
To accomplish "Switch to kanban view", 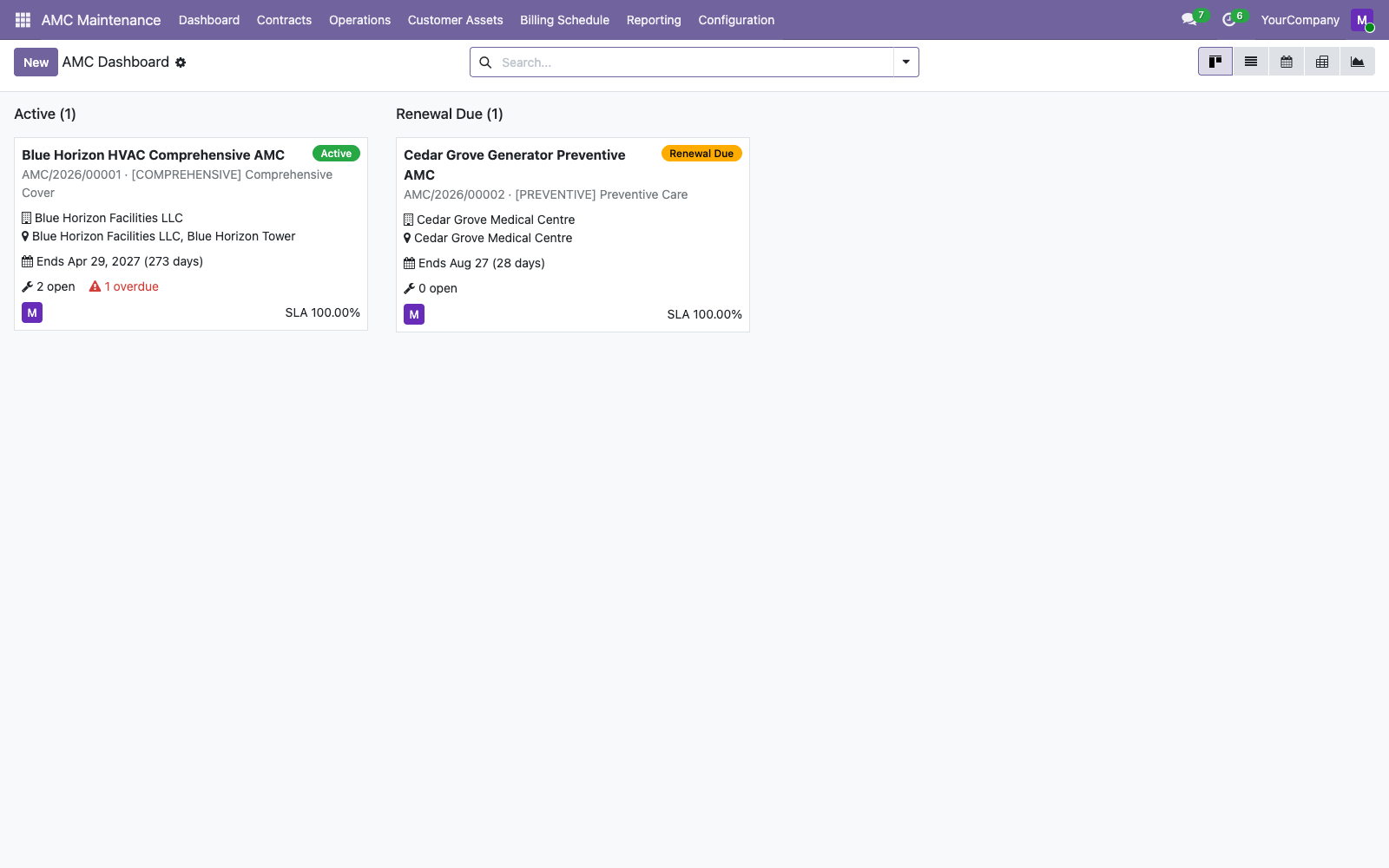I will (1215, 62).
